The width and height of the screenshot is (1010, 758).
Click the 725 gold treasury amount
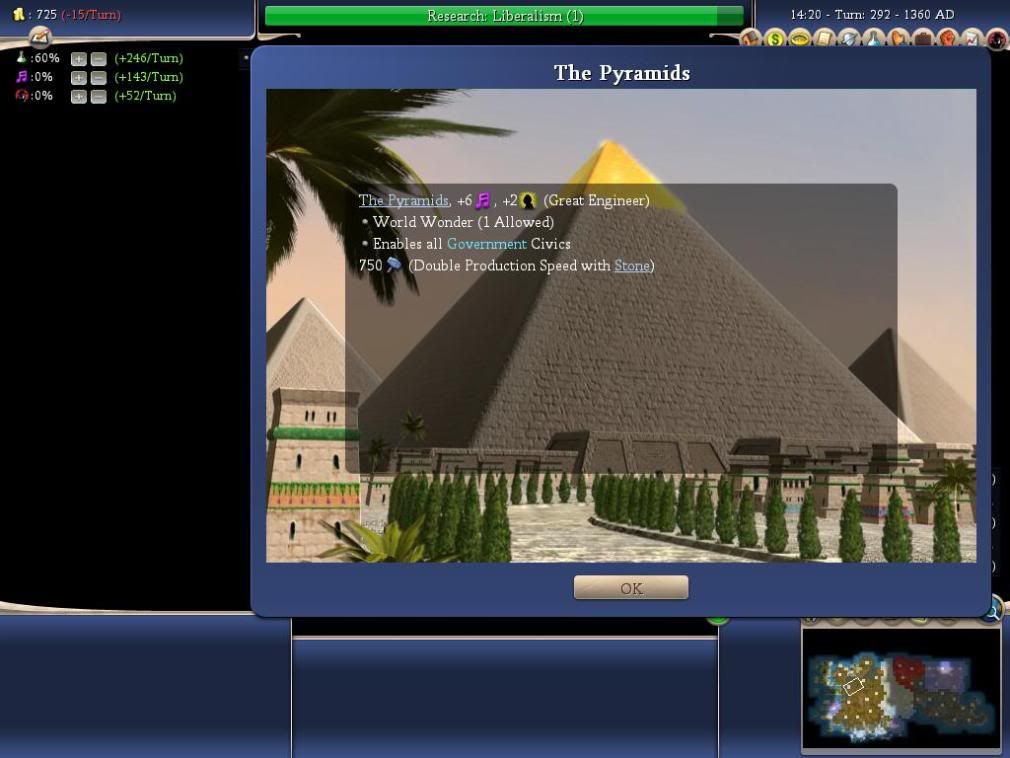coord(46,14)
